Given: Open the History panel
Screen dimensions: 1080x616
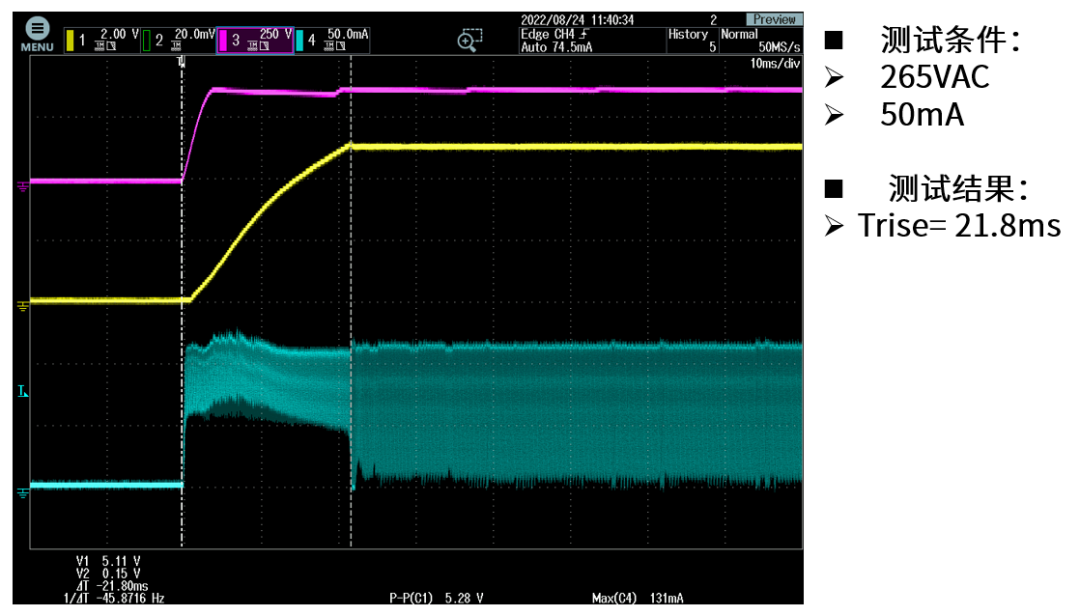Looking at the screenshot, I should [x=687, y=31].
